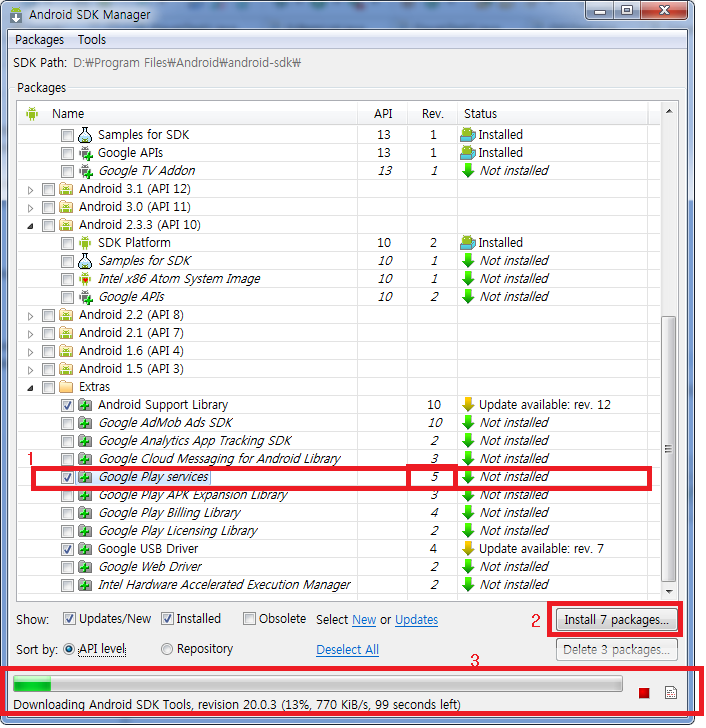Click the scrollbar down arrow
The width and height of the screenshot is (706, 728).
click(669, 592)
